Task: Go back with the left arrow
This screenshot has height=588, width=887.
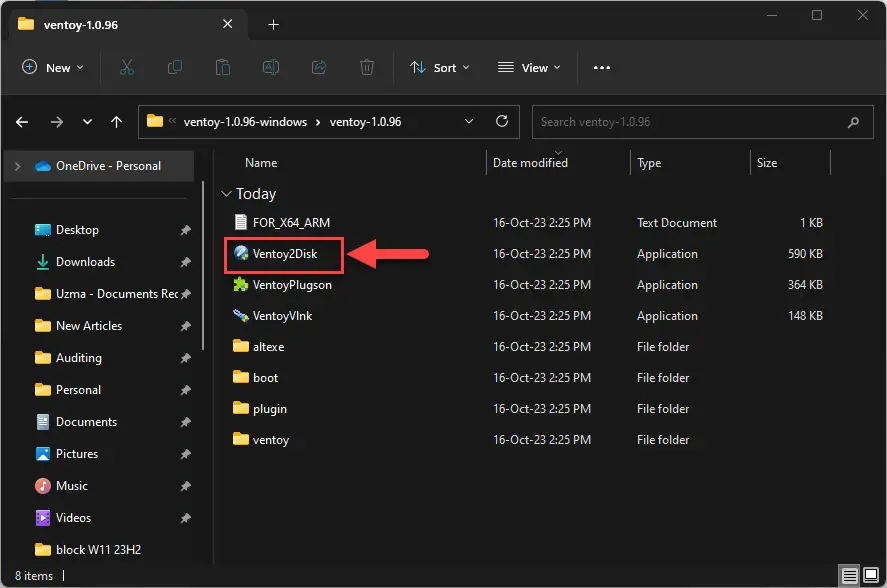Action: pyautogui.click(x=22, y=122)
